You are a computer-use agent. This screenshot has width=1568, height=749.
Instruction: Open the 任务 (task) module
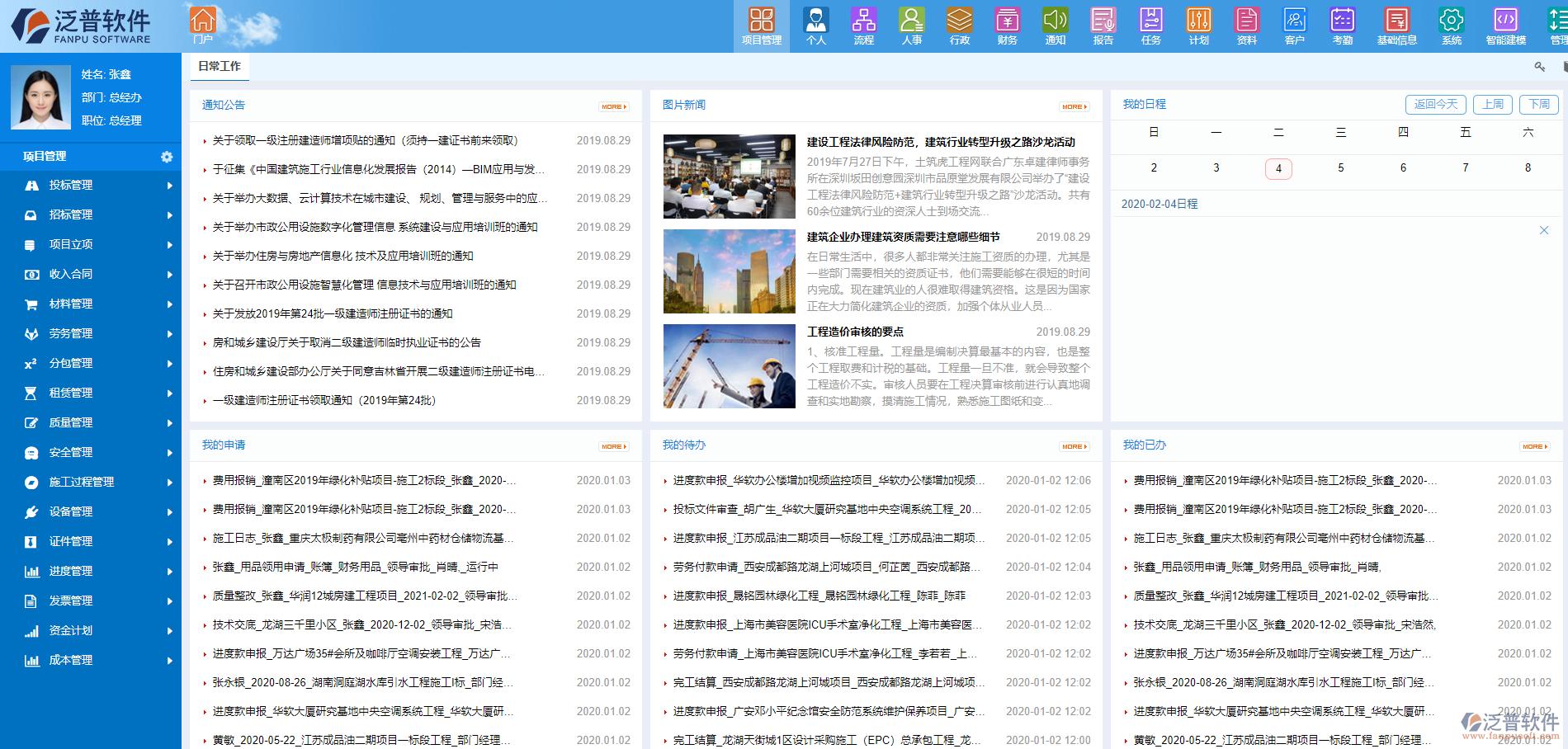pyautogui.click(x=1150, y=26)
